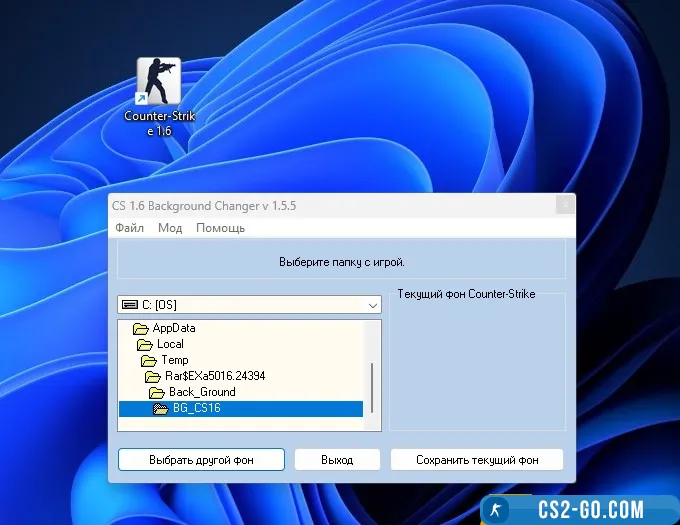Open the Файл menu
The image size is (680, 525).
tap(129, 228)
